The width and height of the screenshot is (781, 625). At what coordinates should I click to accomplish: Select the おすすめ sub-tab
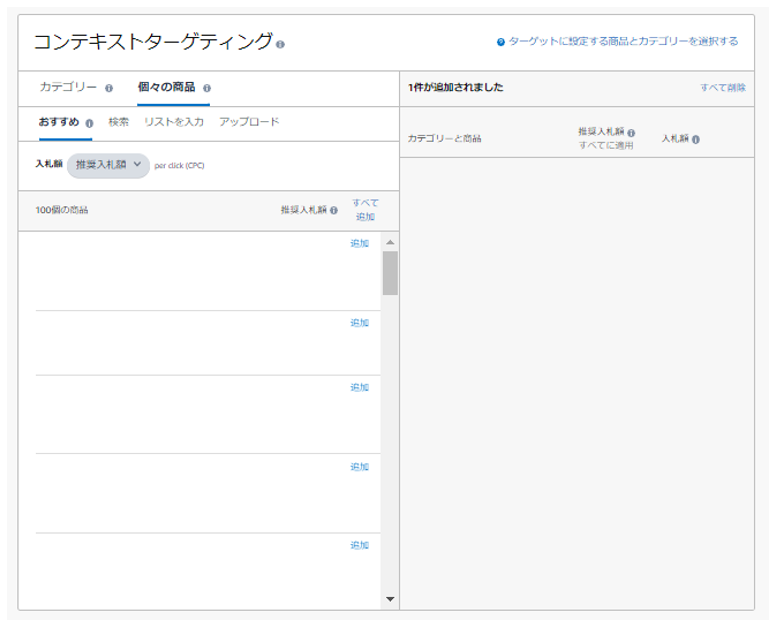point(59,122)
